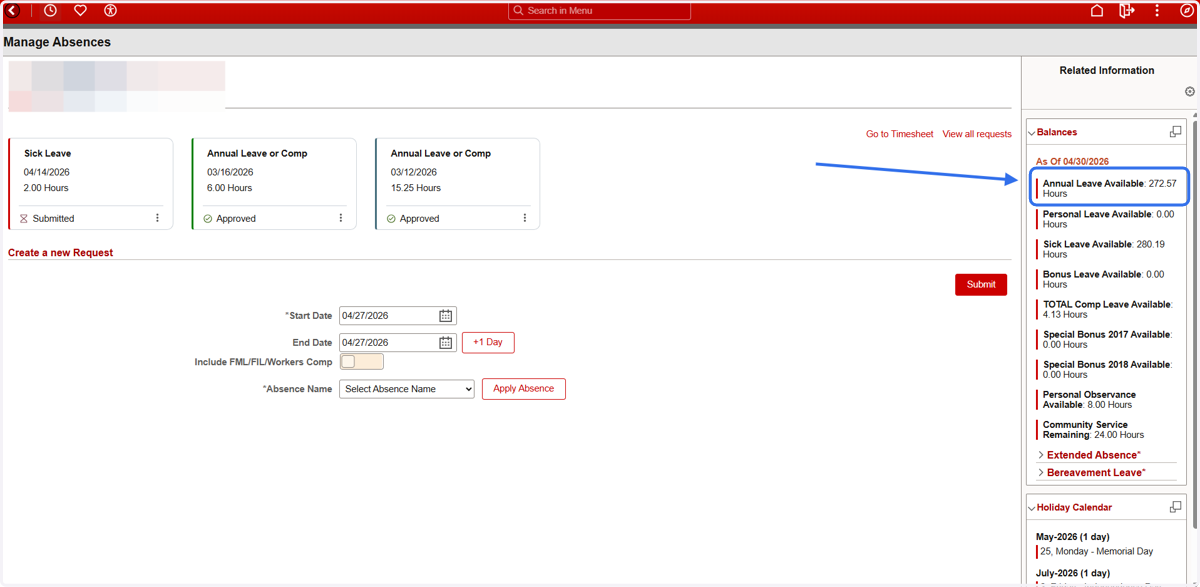
Task: Click the +1 Day button
Action: [488, 342]
